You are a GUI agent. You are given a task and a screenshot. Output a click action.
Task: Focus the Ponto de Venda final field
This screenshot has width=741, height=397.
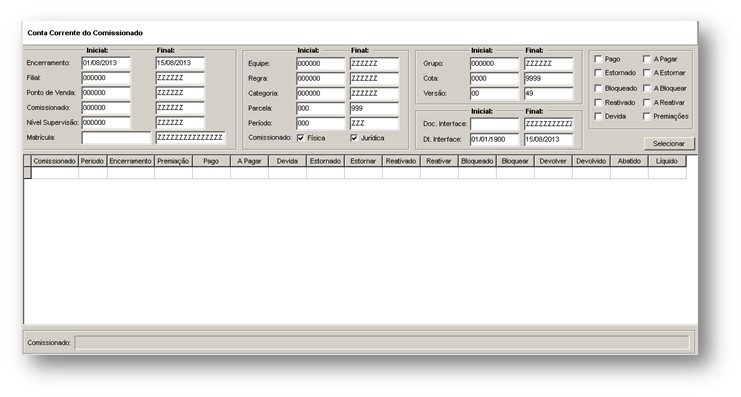[180, 93]
